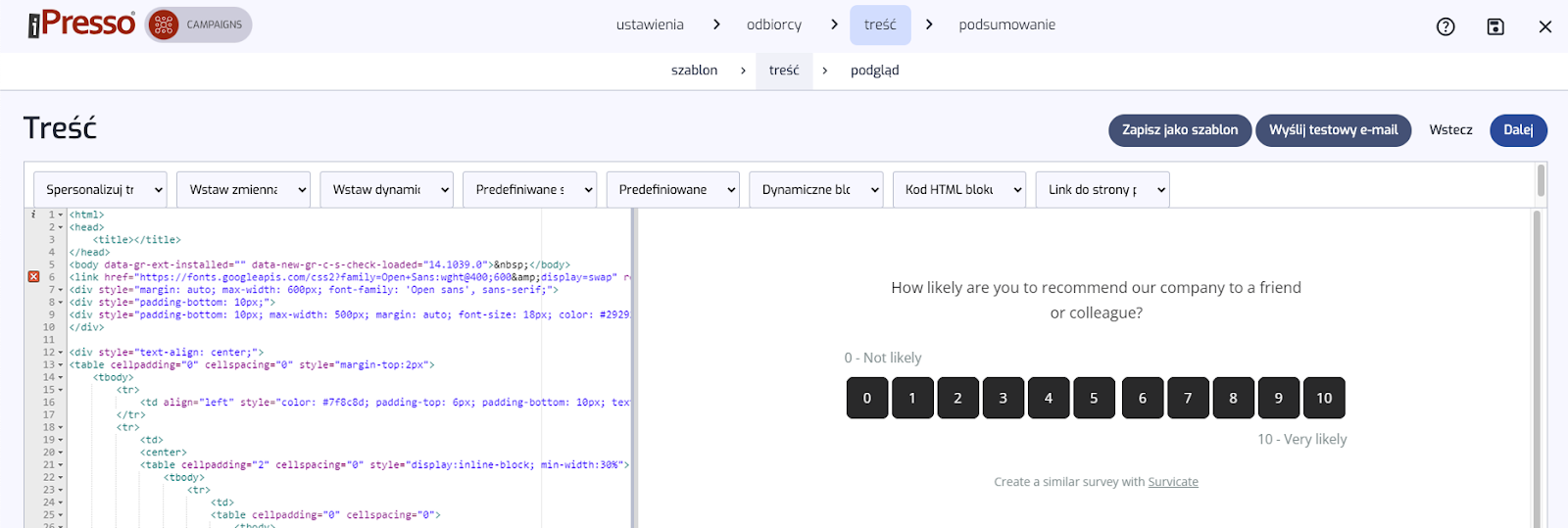The height and width of the screenshot is (528, 1568).
Task: Click the Treść page heading
Action: (60, 128)
